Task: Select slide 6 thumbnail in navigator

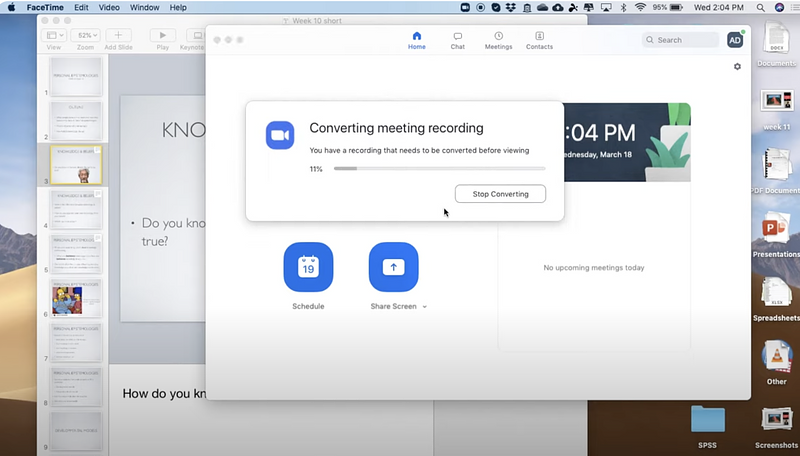Action: (76, 298)
